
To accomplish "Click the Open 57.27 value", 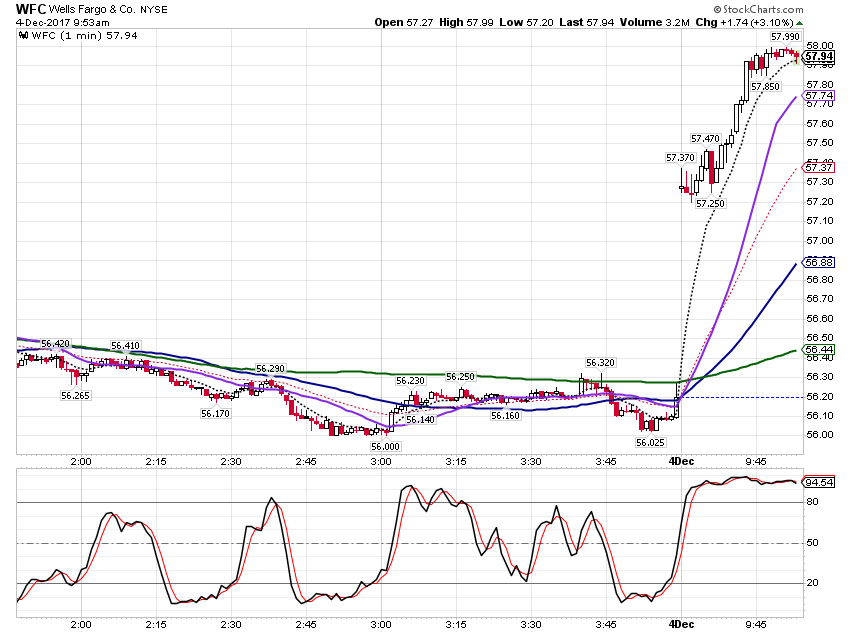I will tap(404, 22).
